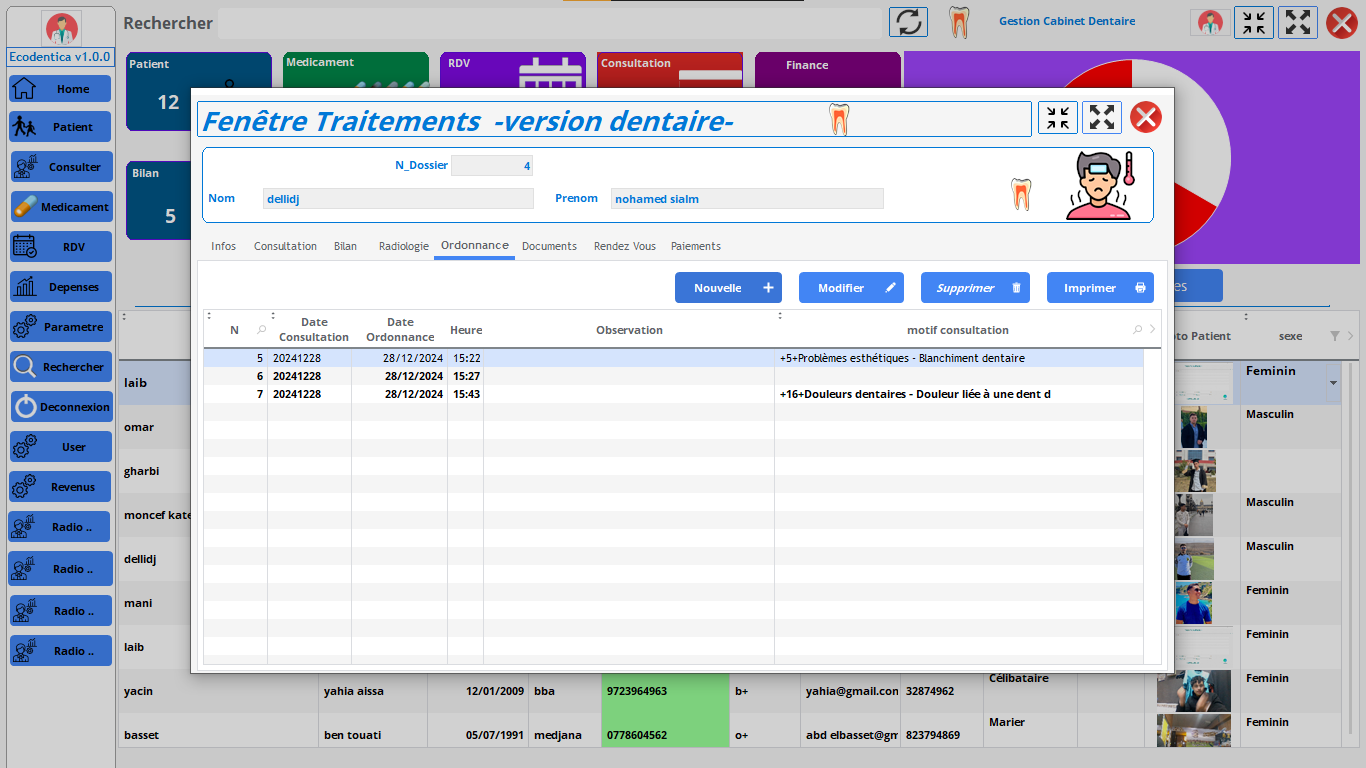Expand the Feminin dropdown in first row

tap(1332, 384)
